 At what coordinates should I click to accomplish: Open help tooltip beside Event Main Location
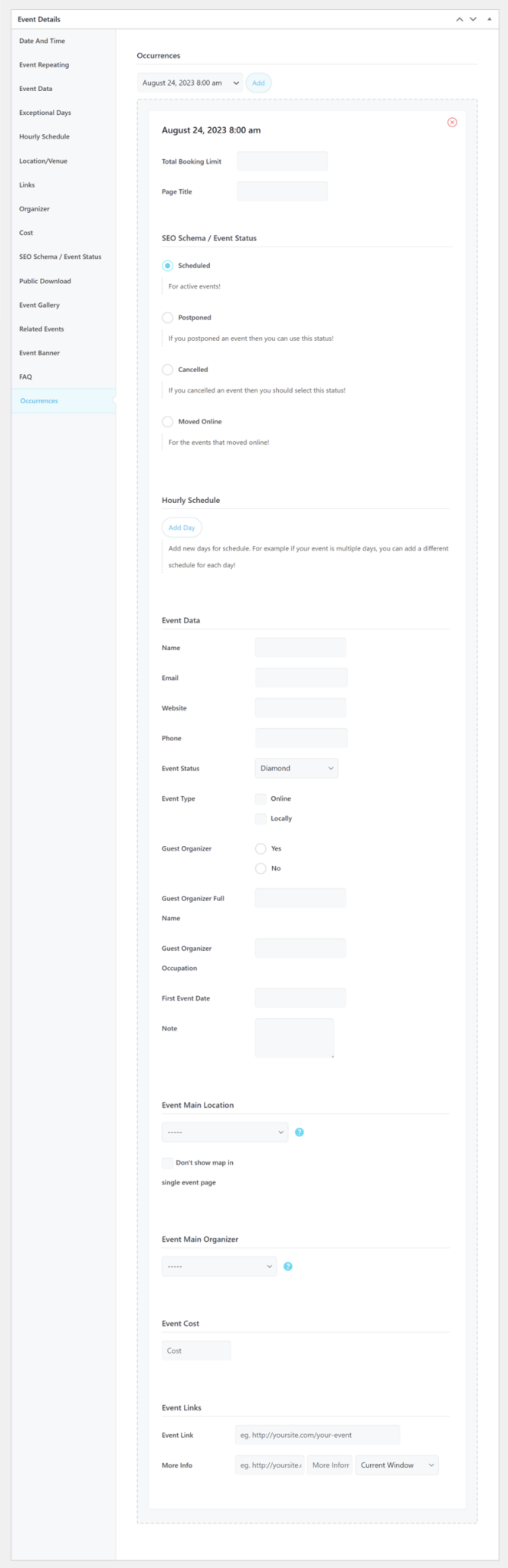[299, 1132]
